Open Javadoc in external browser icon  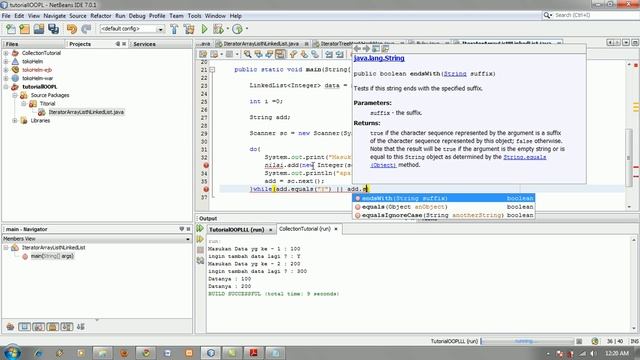376,49
